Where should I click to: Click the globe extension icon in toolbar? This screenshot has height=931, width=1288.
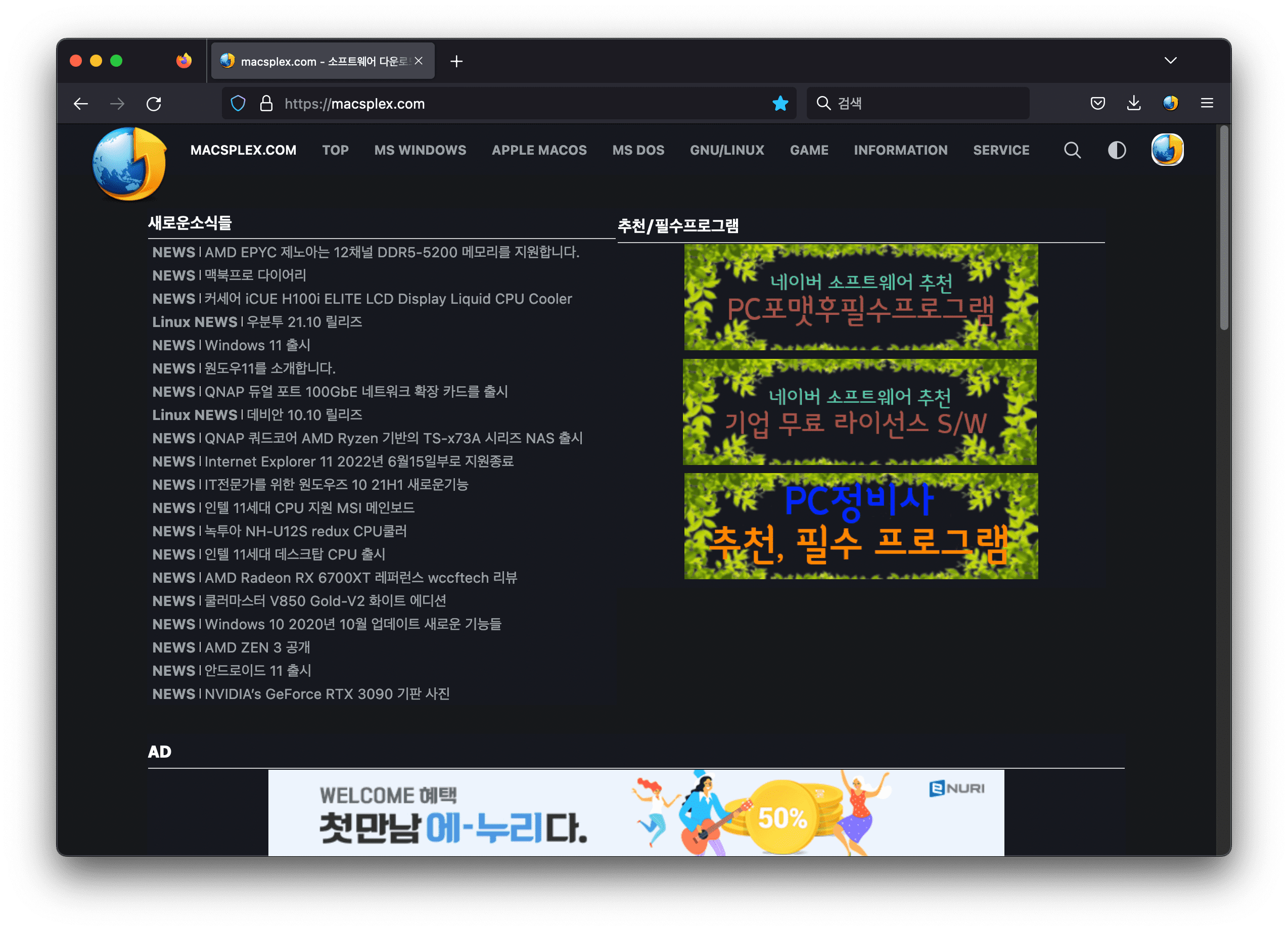[1170, 103]
